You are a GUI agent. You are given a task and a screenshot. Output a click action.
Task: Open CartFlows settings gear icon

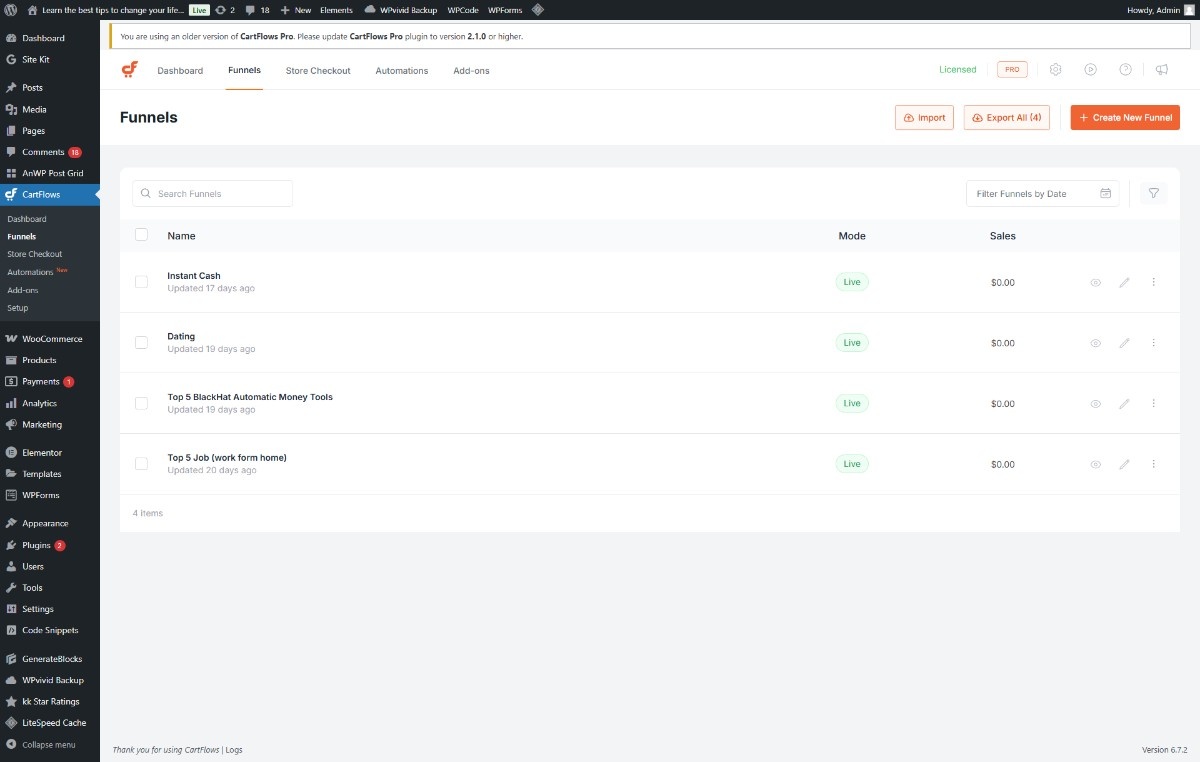pos(1055,70)
